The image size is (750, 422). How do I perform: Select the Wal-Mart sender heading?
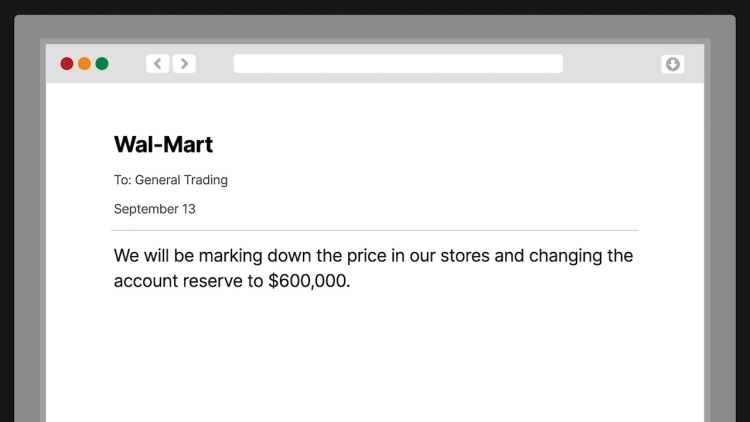pyautogui.click(x=163, y=144)
